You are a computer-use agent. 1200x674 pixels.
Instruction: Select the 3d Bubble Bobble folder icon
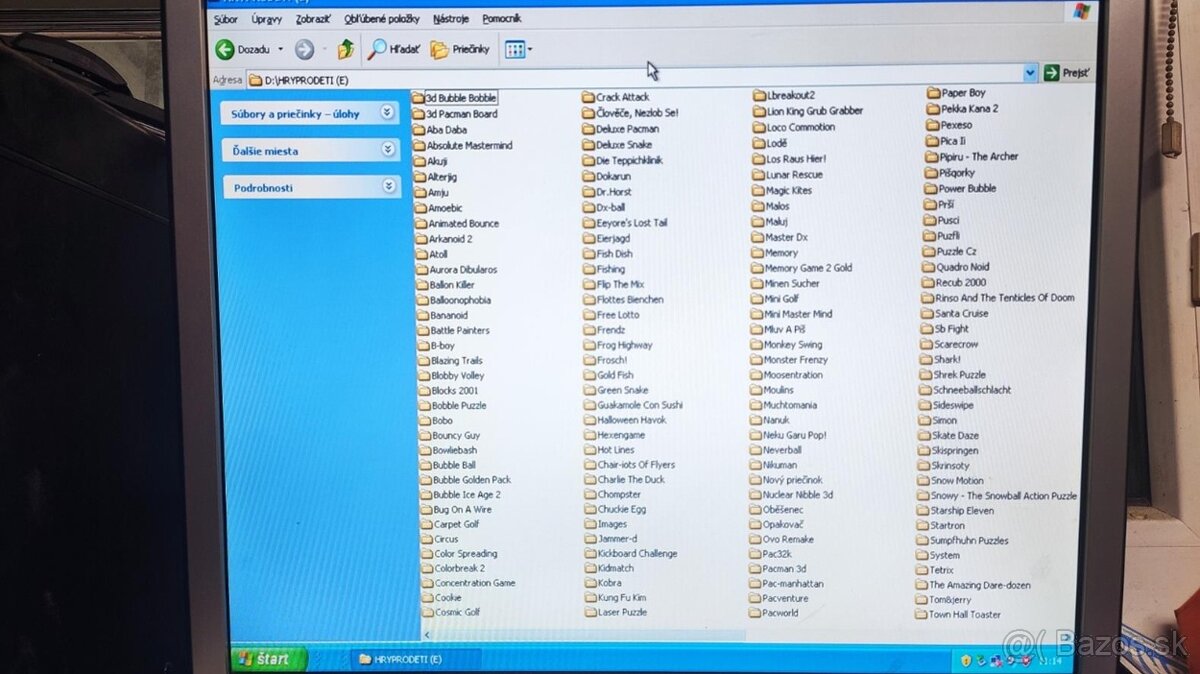coord(418,98)
